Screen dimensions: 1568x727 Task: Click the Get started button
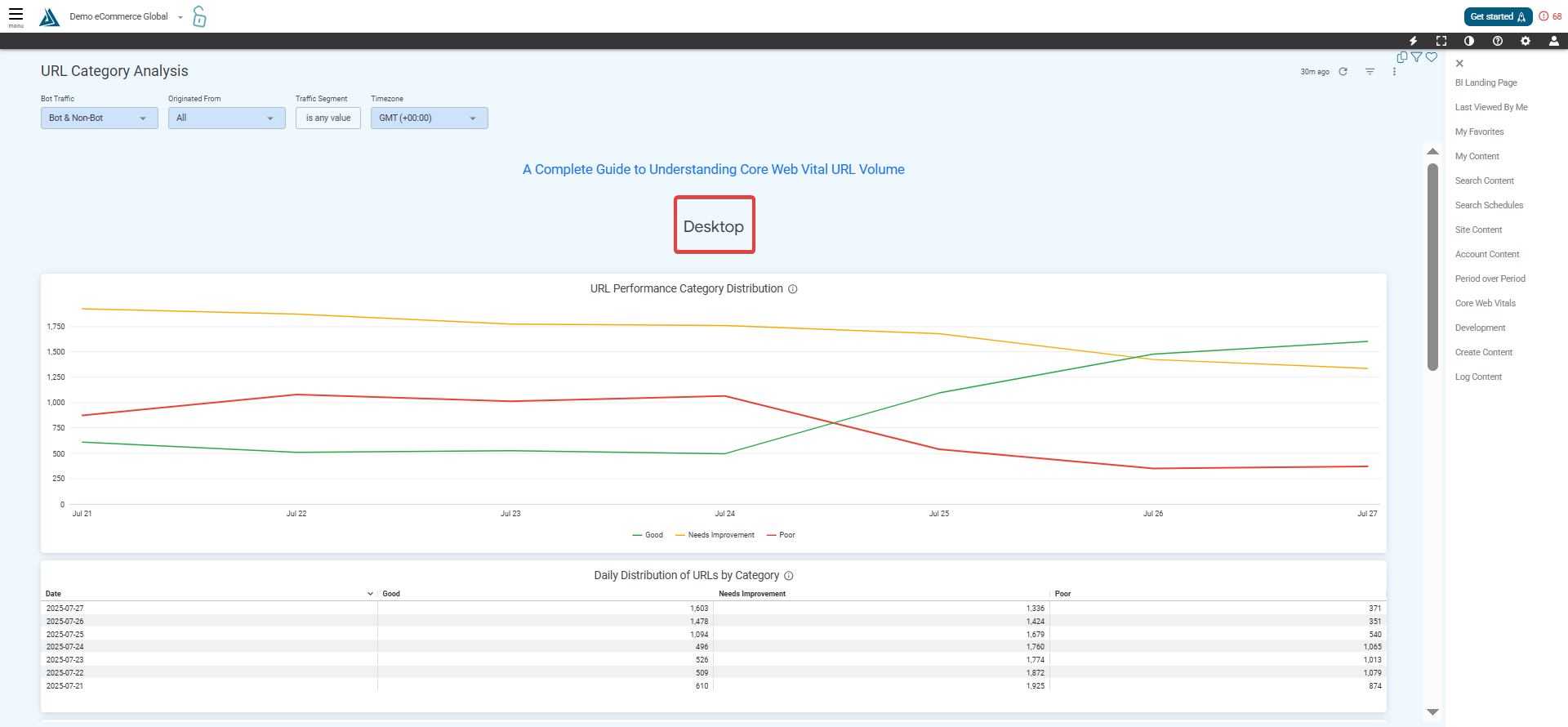[x=1497, y=16]
